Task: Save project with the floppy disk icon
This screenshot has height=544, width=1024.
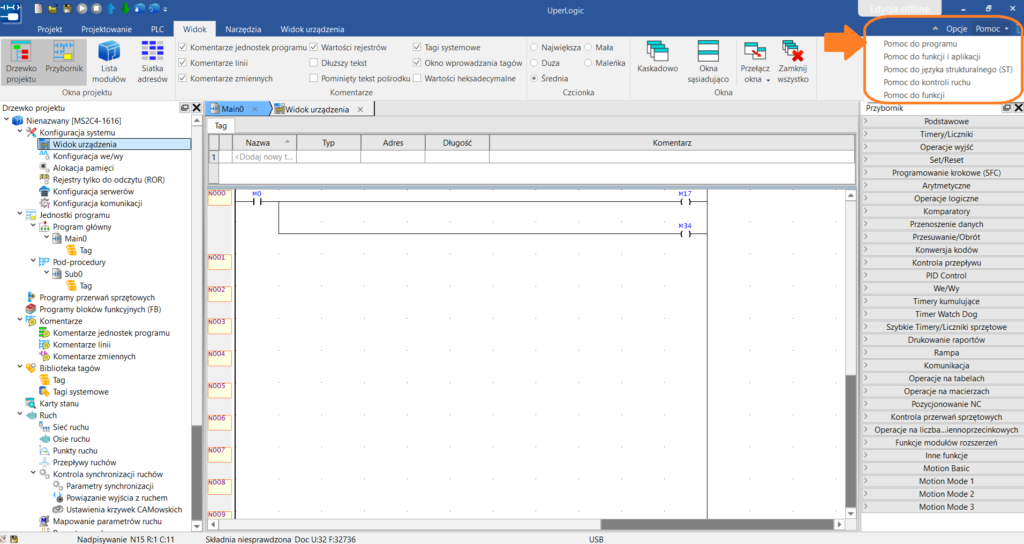Action: [67, 8]
